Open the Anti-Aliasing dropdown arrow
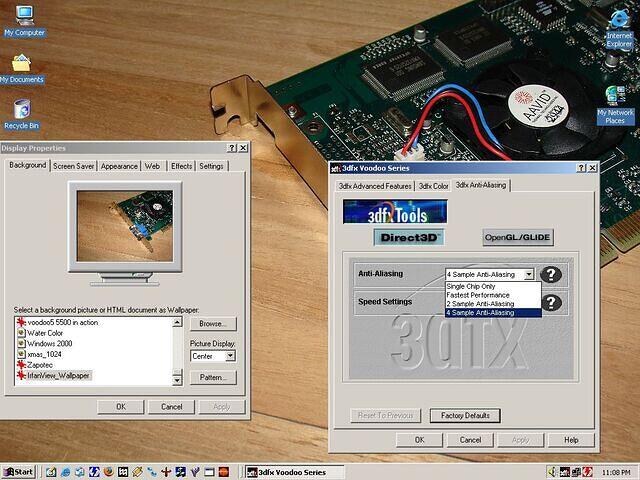Image resolution: width=640 pixels, height=480 pixels. click(529, 274)
